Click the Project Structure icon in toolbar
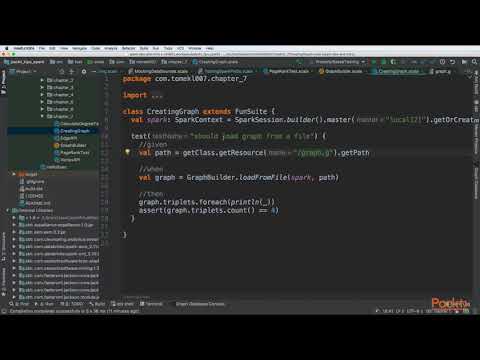Image resolution: width=480 pixels, height=360 pixels. pos(464,62)
